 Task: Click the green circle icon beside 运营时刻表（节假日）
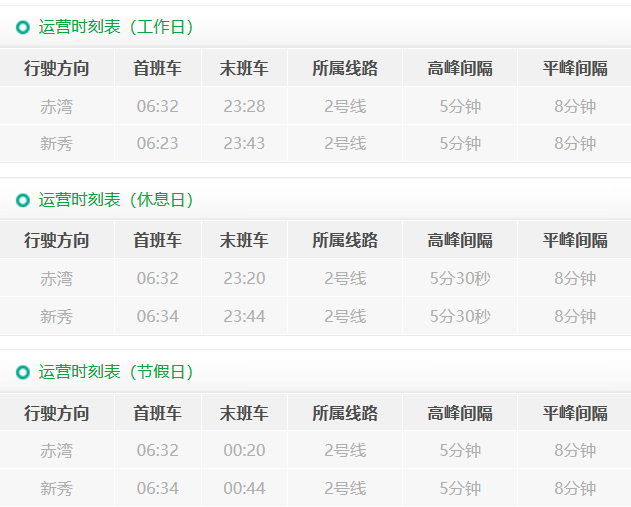pyautogui.click(x=23, y=372)
